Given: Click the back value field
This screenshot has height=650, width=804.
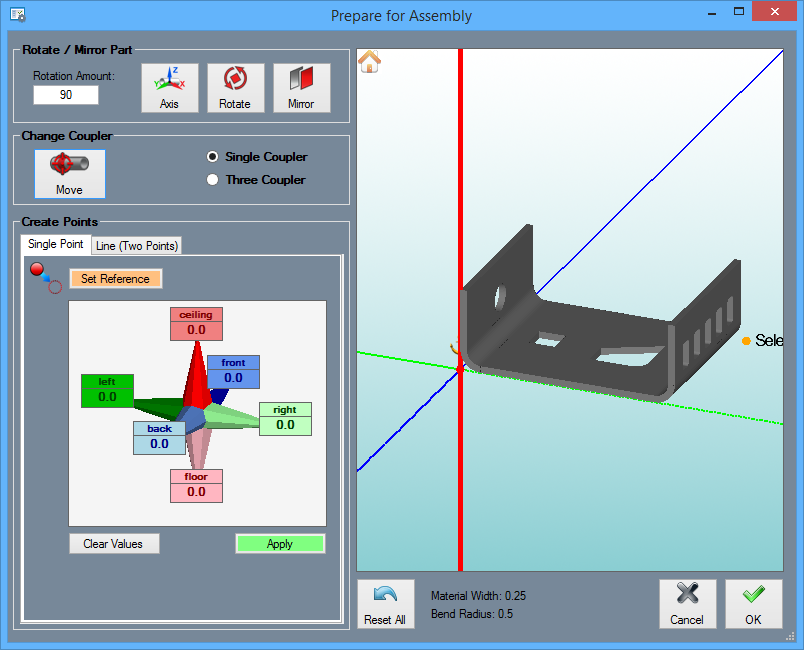Looking at the screenshot, I should (x=159, y=444).
